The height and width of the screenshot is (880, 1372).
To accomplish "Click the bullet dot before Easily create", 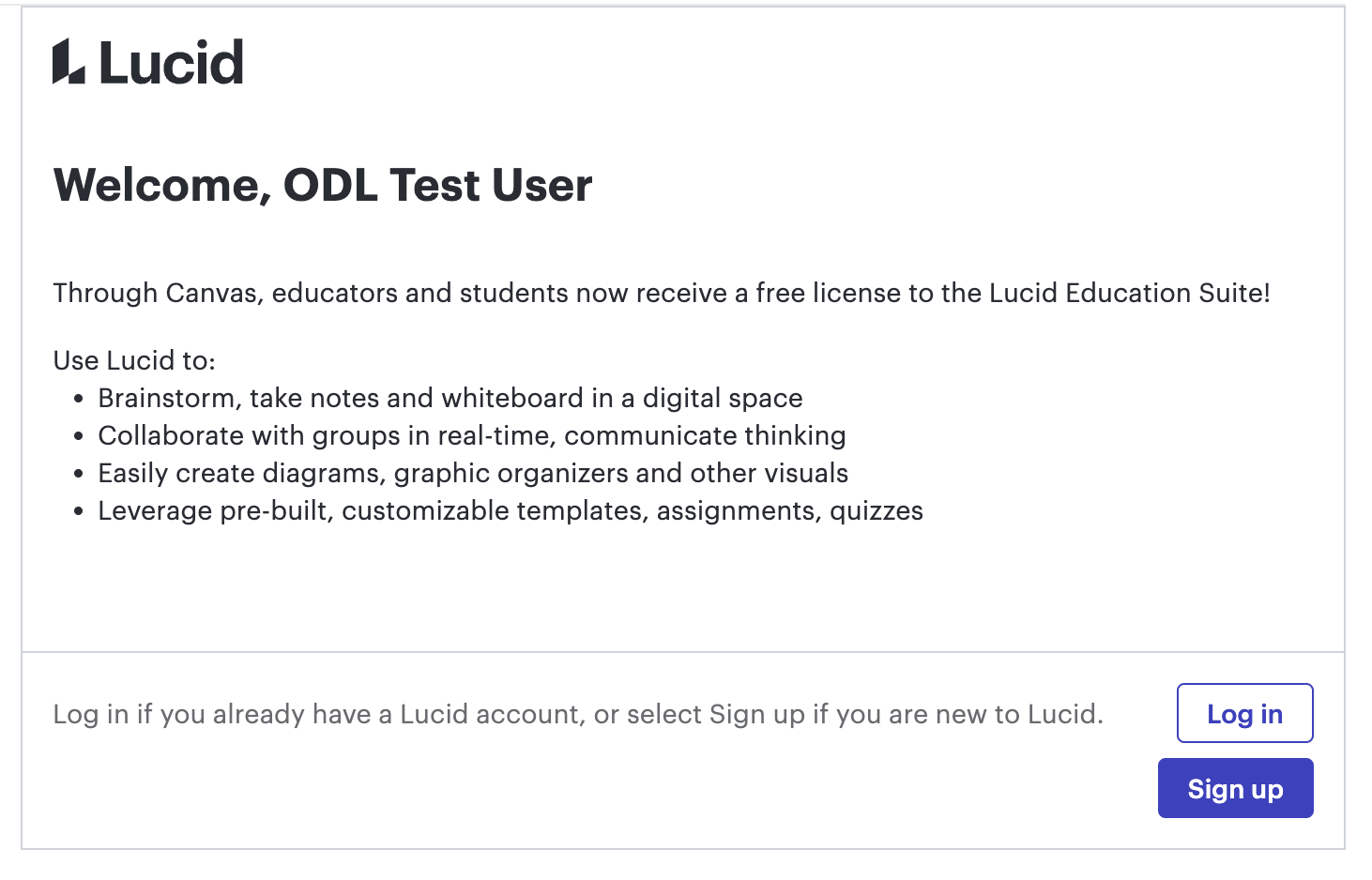I will (x=79, y=474).
